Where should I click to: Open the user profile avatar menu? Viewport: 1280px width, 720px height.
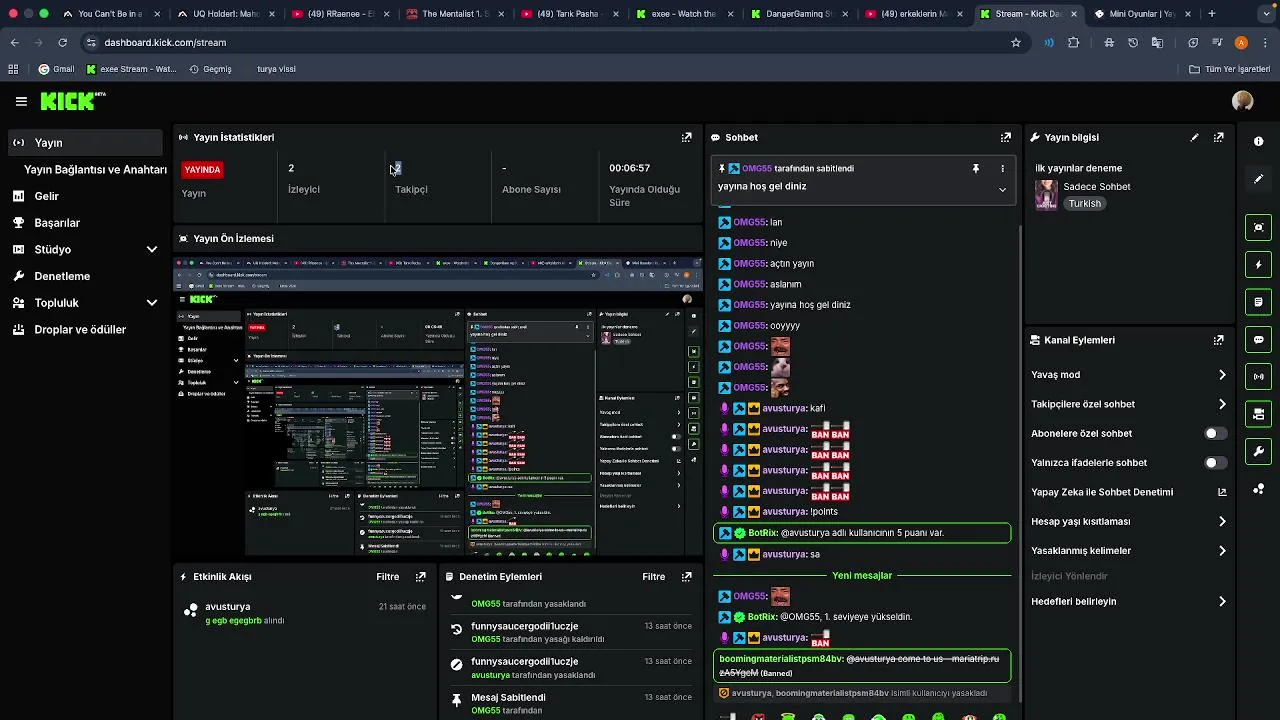[1243, 101]
